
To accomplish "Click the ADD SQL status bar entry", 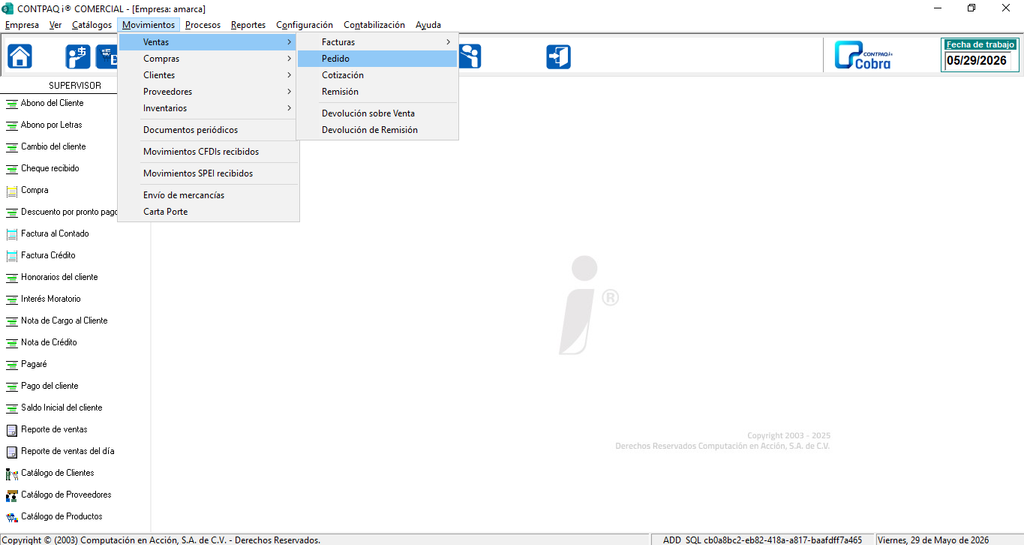I will coord(762,540).
